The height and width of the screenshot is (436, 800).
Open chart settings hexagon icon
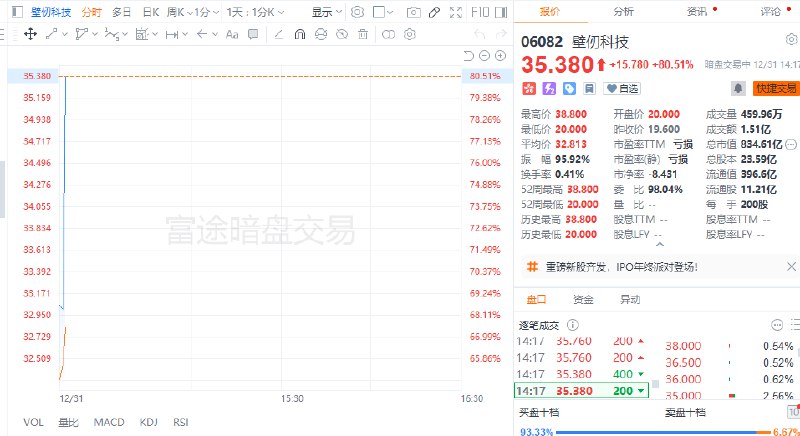tap(358, 12)
